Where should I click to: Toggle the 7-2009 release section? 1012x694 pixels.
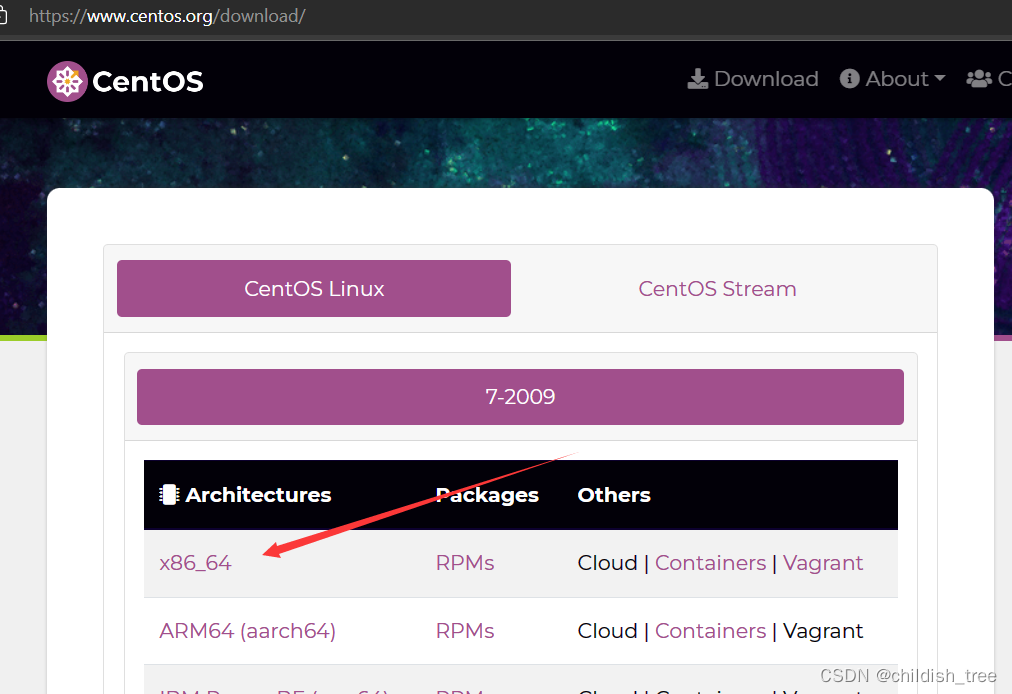click(520, 396)
